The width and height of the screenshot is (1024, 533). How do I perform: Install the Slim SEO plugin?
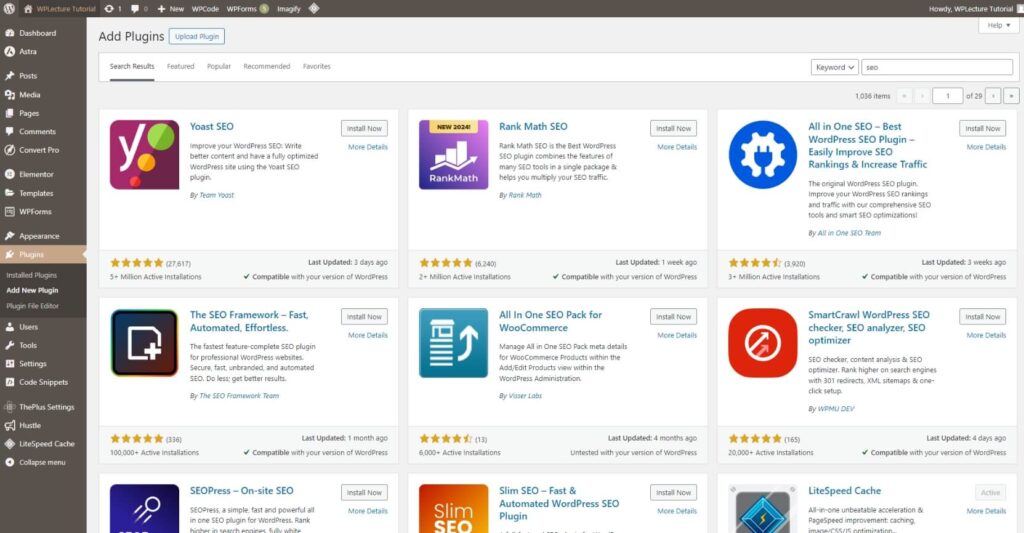click(x=673, y=493)
